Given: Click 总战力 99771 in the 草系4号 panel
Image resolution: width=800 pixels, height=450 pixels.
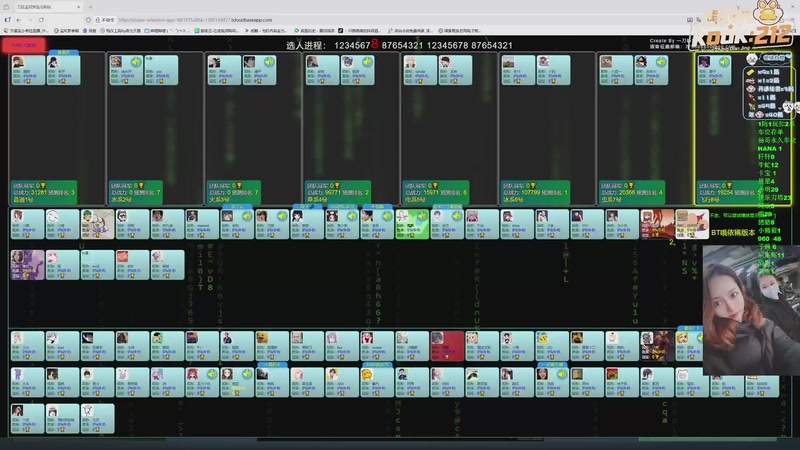Looking at the screenshot, I should click(x=324, y=193).
